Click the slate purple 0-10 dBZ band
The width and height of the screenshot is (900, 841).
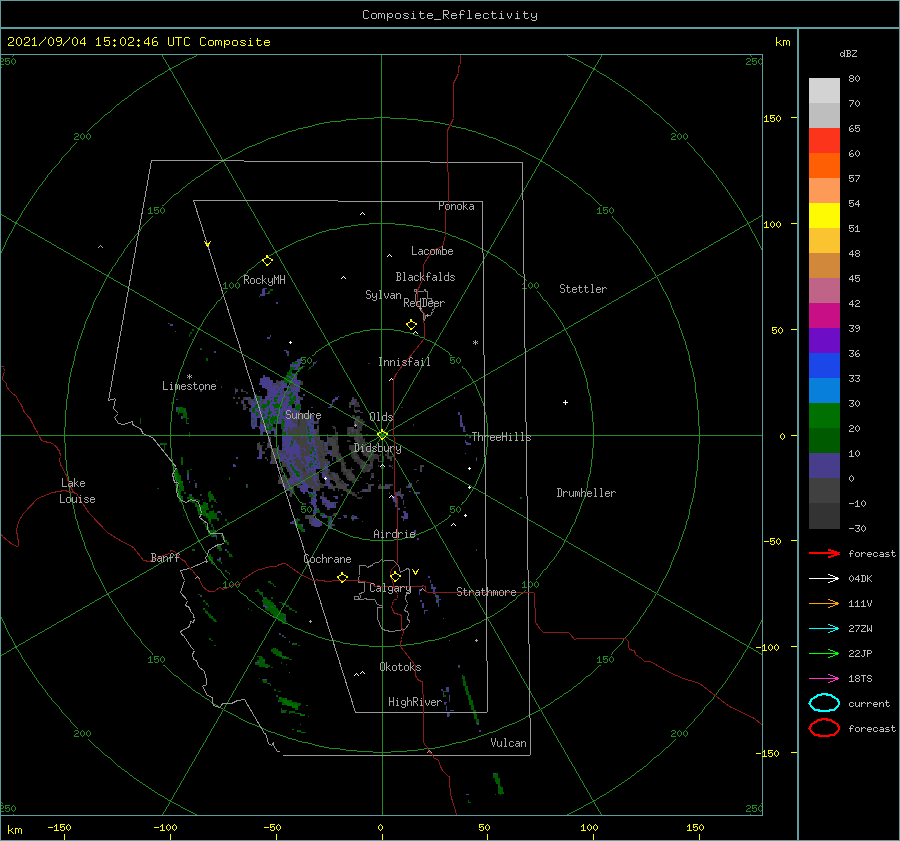click(x=824, y=466)
